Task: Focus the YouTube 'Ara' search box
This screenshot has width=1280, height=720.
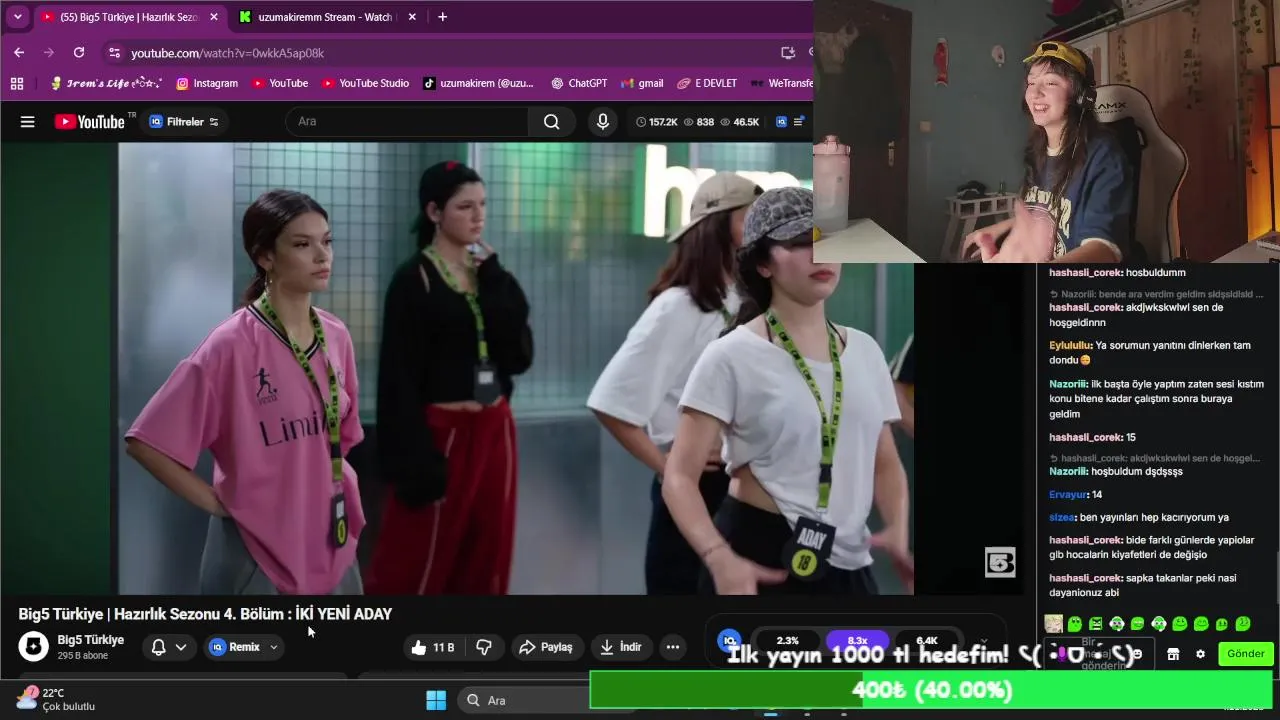Action: (407, 121)
